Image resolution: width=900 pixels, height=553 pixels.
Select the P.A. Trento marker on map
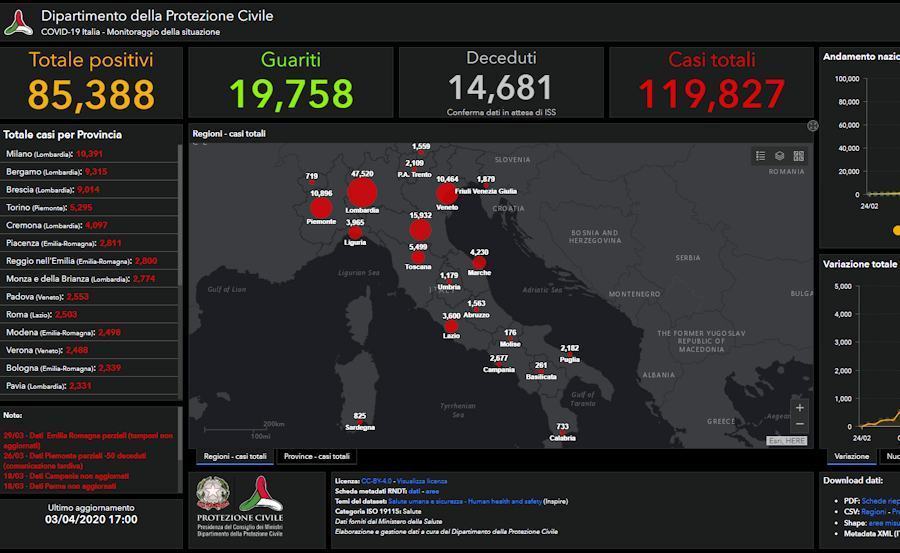point(414,169)
